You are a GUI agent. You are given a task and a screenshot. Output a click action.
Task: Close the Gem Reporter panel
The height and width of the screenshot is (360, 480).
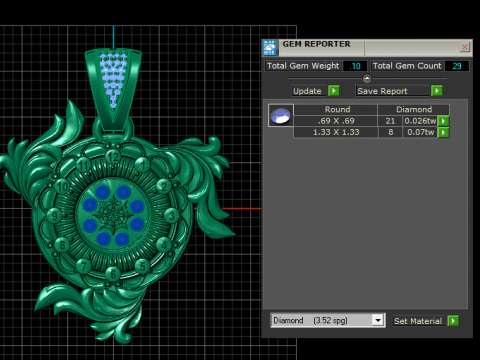coord(465,47)
